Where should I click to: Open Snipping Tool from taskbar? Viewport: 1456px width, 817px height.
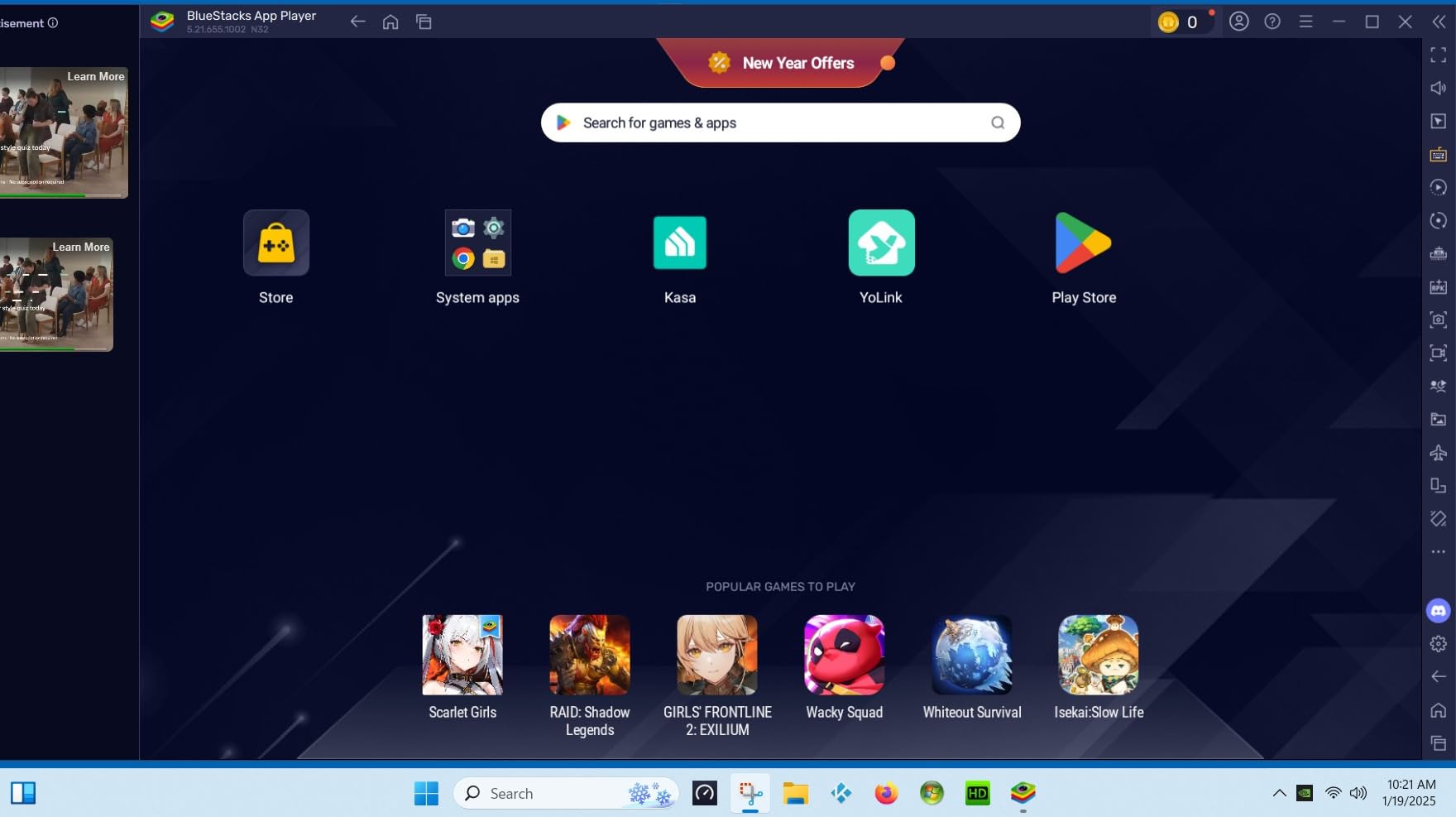pos(750,793)
